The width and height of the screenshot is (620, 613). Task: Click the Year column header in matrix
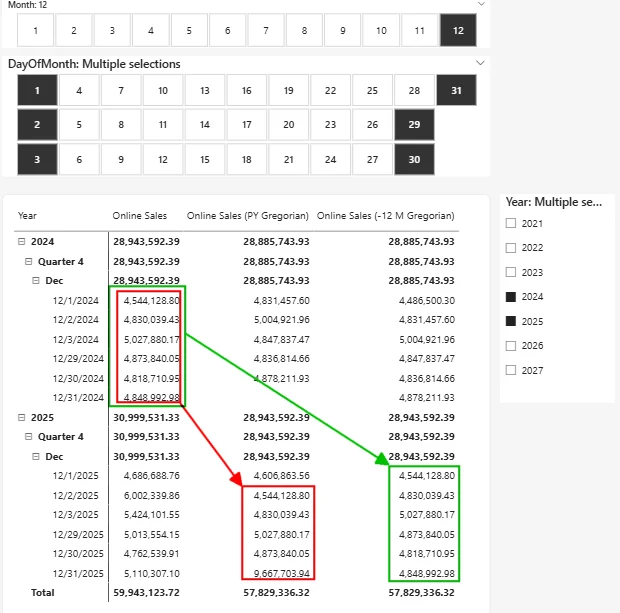pos(27,216)
